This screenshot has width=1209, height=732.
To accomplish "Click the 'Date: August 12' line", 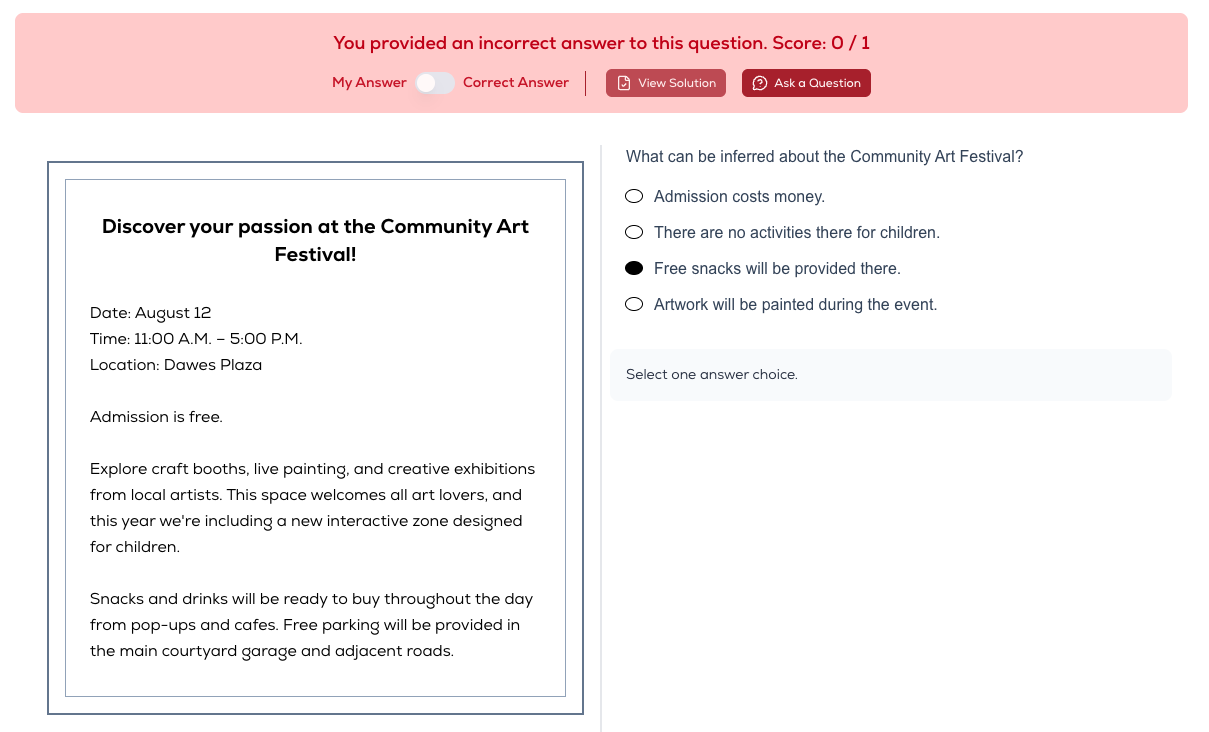I will [x=151, y=313].
